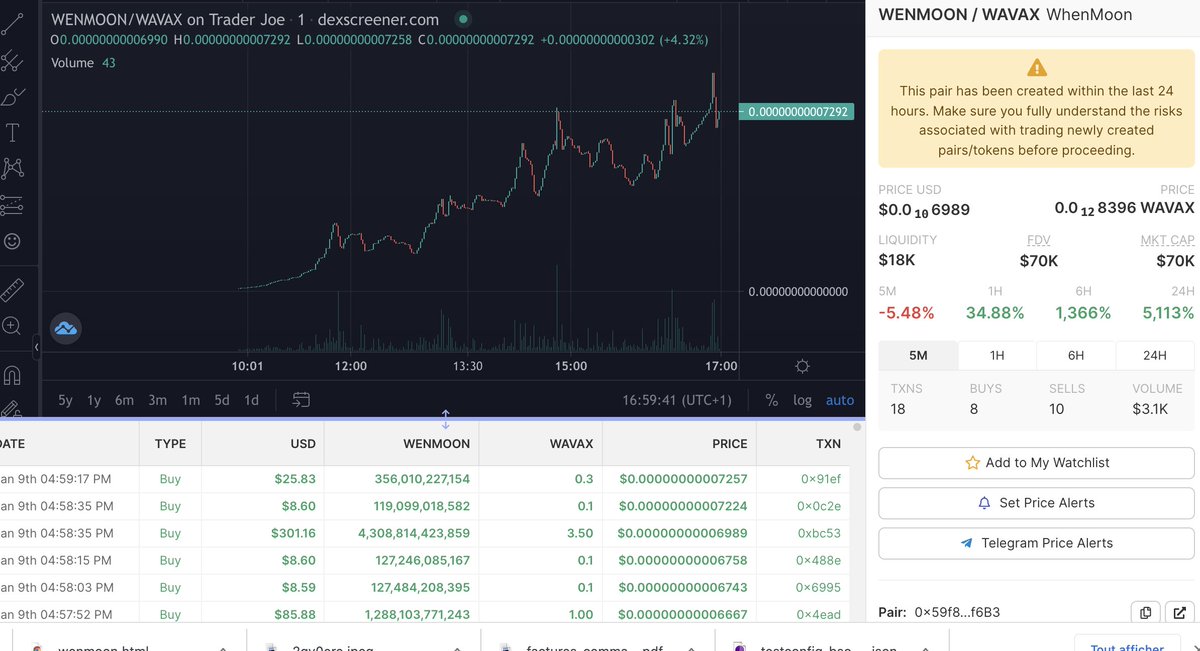Set chart range to 1y
The width and height of the screenshot is (1200, 651).
point(94,400)
